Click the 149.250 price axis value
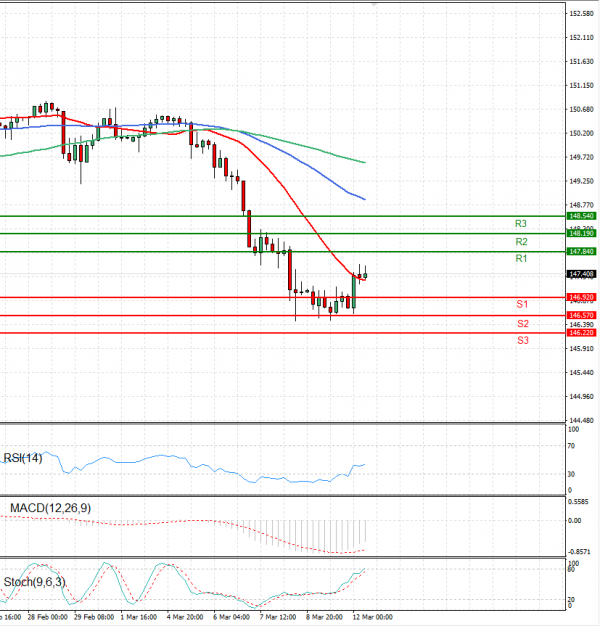This screenshot has height=626, width=600. (x=581, y=181)
